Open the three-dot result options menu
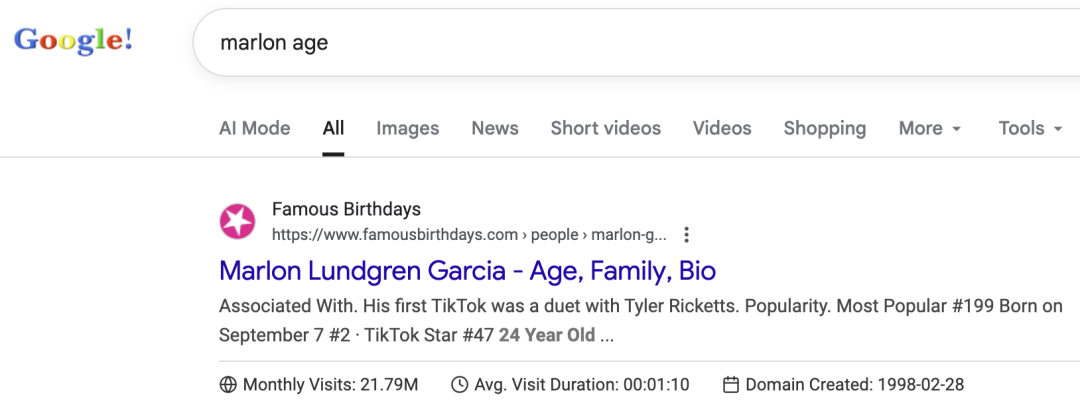Image resolution: width=1080 pixels, height=407 pixels. 686,235
